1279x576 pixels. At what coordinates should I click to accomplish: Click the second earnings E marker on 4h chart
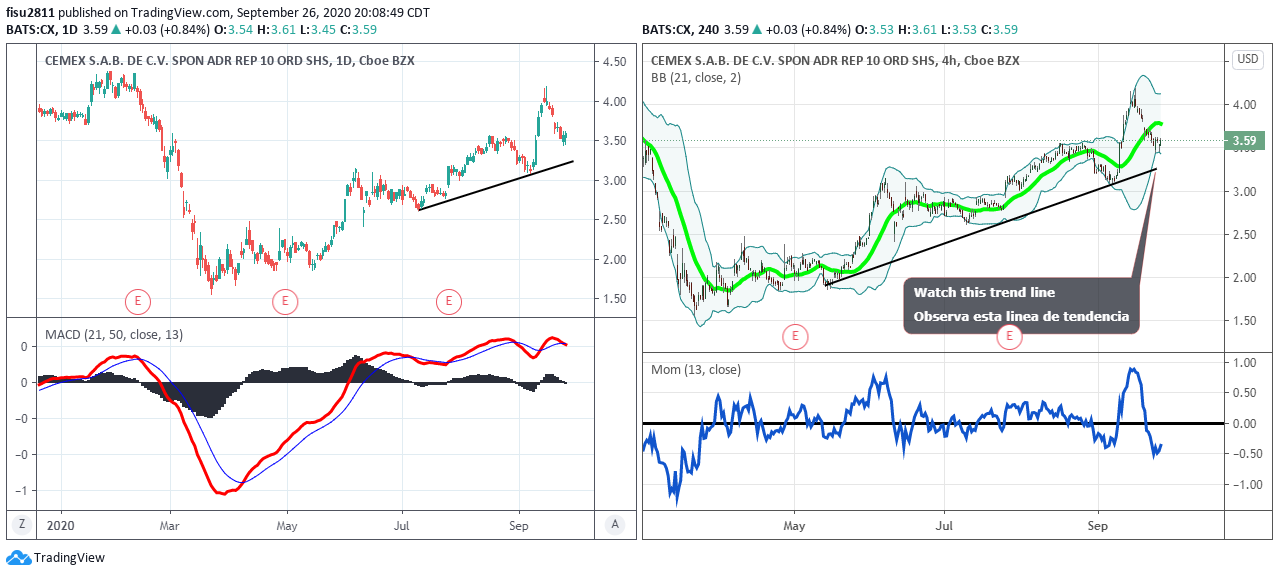[x=1009, y=337]
